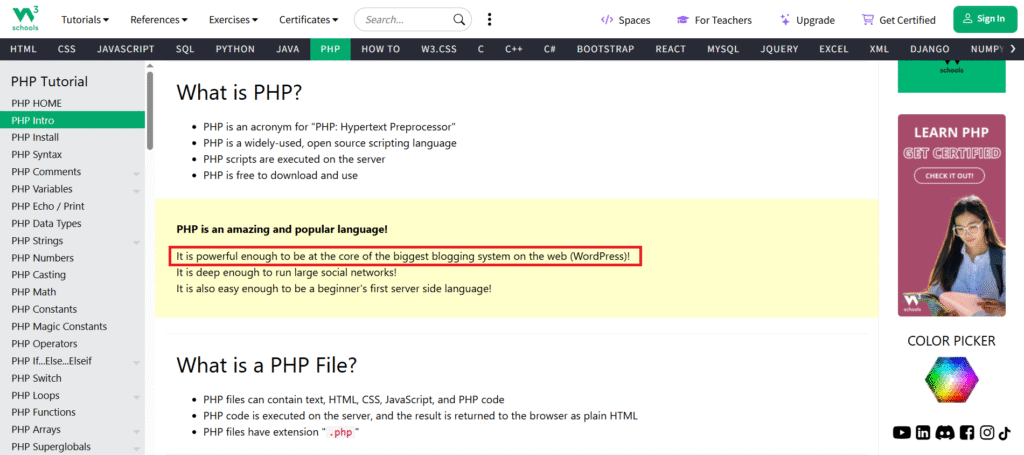Expand the Certificates dropdown menu
The width and height of the screenshot is (1024, 455).
coord(308,19)
